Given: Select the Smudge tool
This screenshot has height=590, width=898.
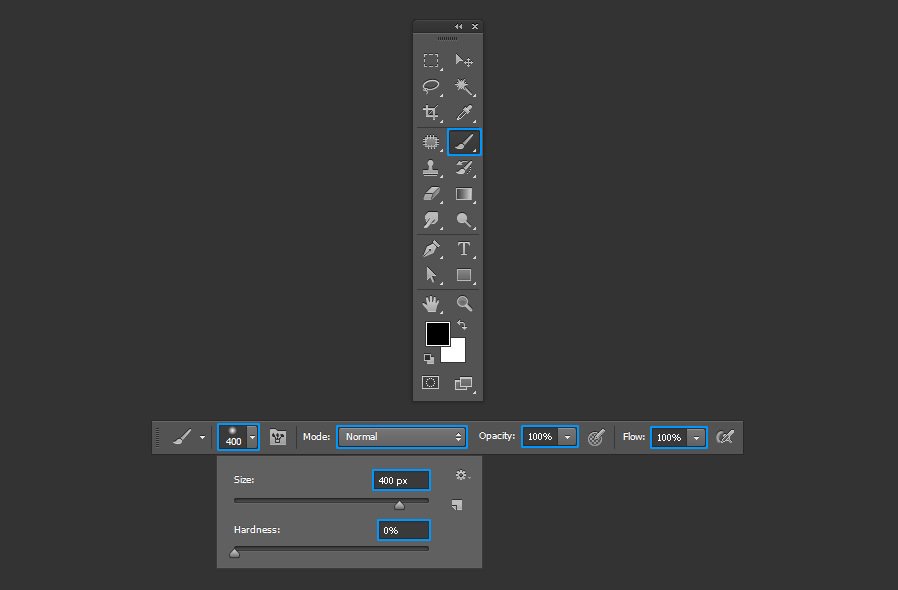Looking at the screenshot, I should coord(431,220).
